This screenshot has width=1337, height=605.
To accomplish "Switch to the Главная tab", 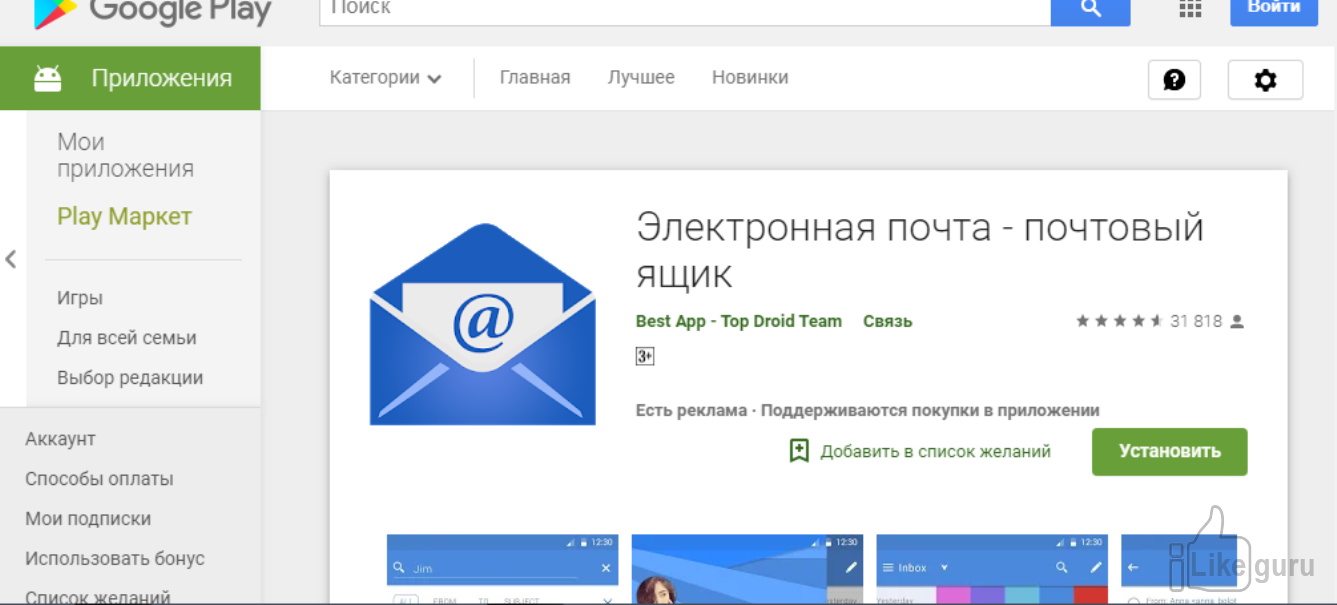I will click(x=535, y=78).
